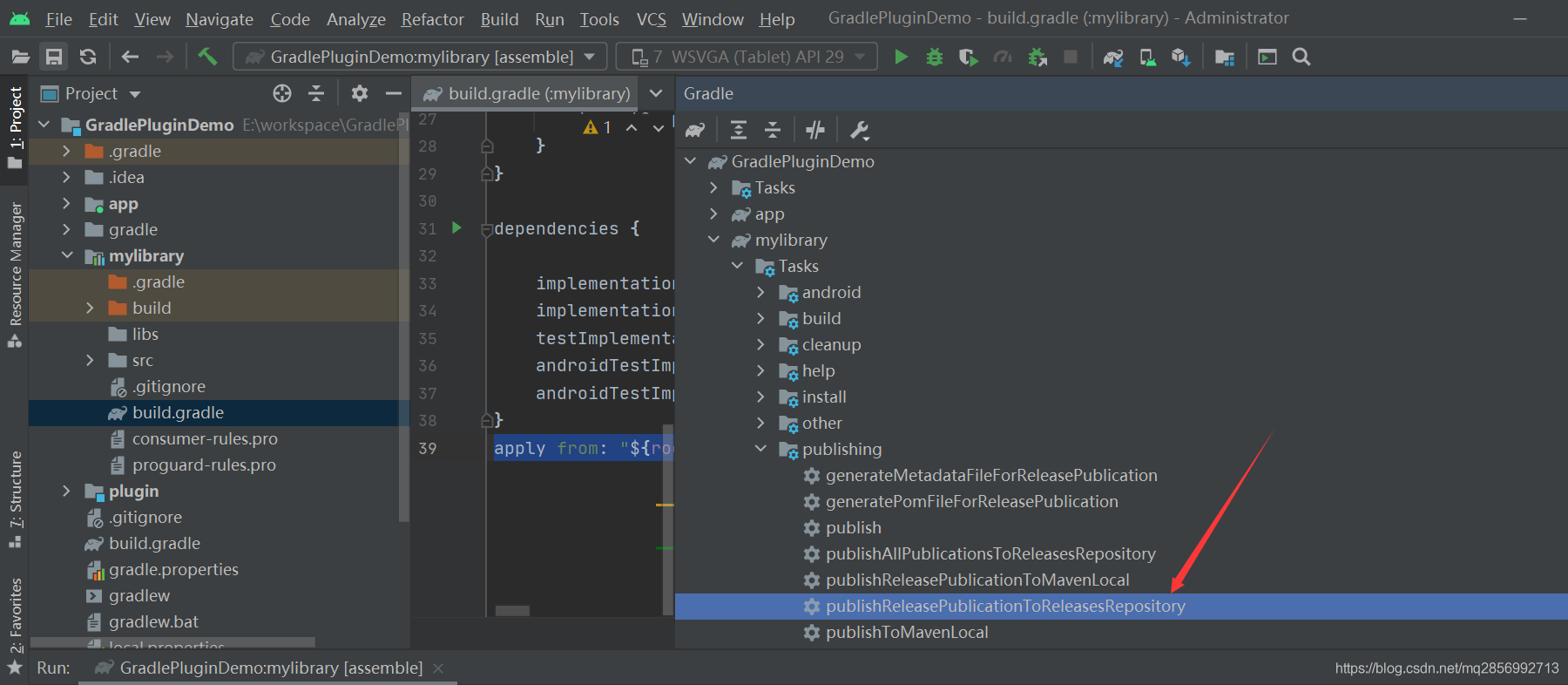Open Project panel gear settings
Screen dimensions: 1568x685
[359, 93]
